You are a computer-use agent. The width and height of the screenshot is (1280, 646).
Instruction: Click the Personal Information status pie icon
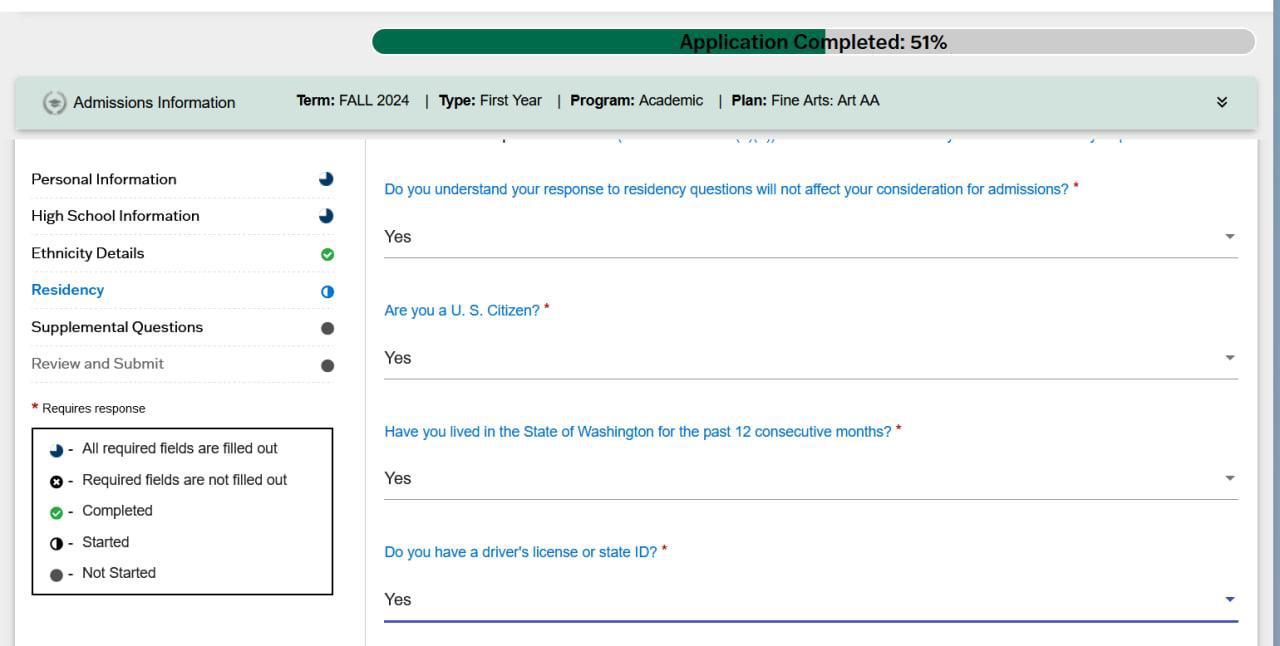pyautogui.click(x=326, y=179)
